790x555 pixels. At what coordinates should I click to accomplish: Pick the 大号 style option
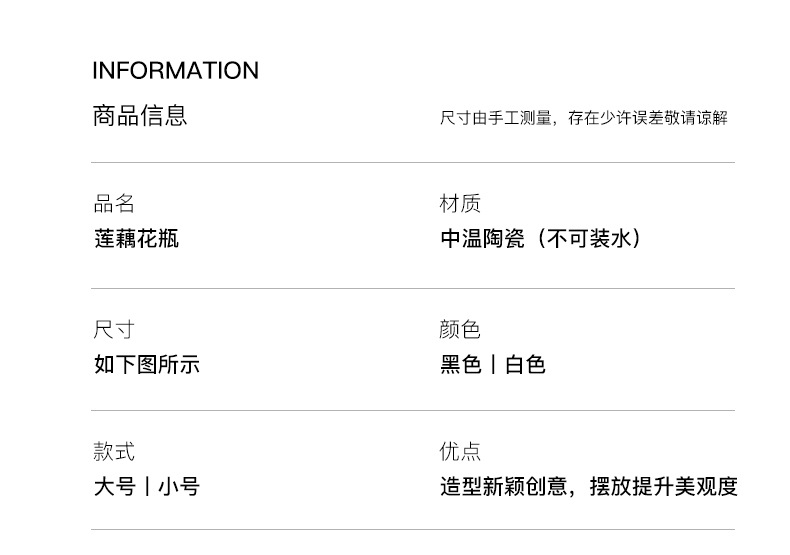115,487
